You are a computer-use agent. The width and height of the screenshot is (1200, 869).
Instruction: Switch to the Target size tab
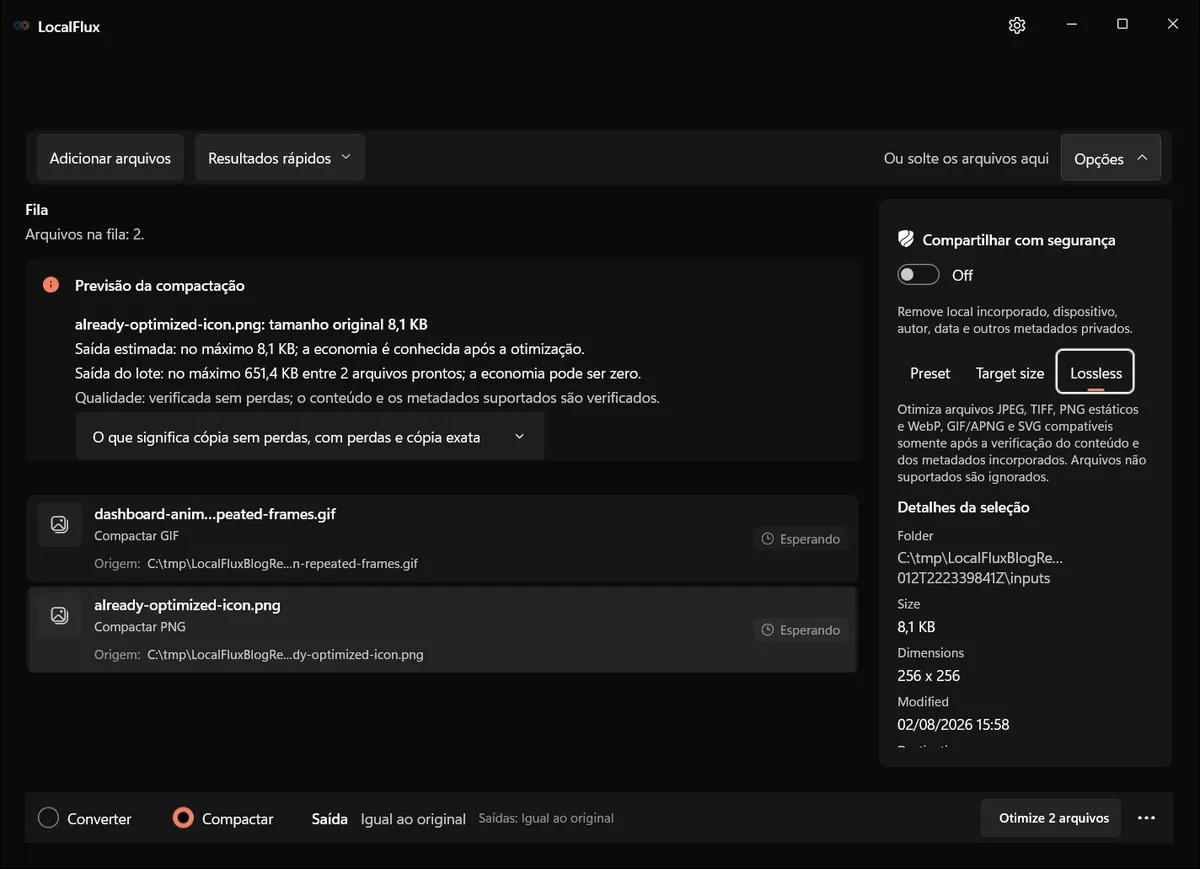click(1010, 373)
